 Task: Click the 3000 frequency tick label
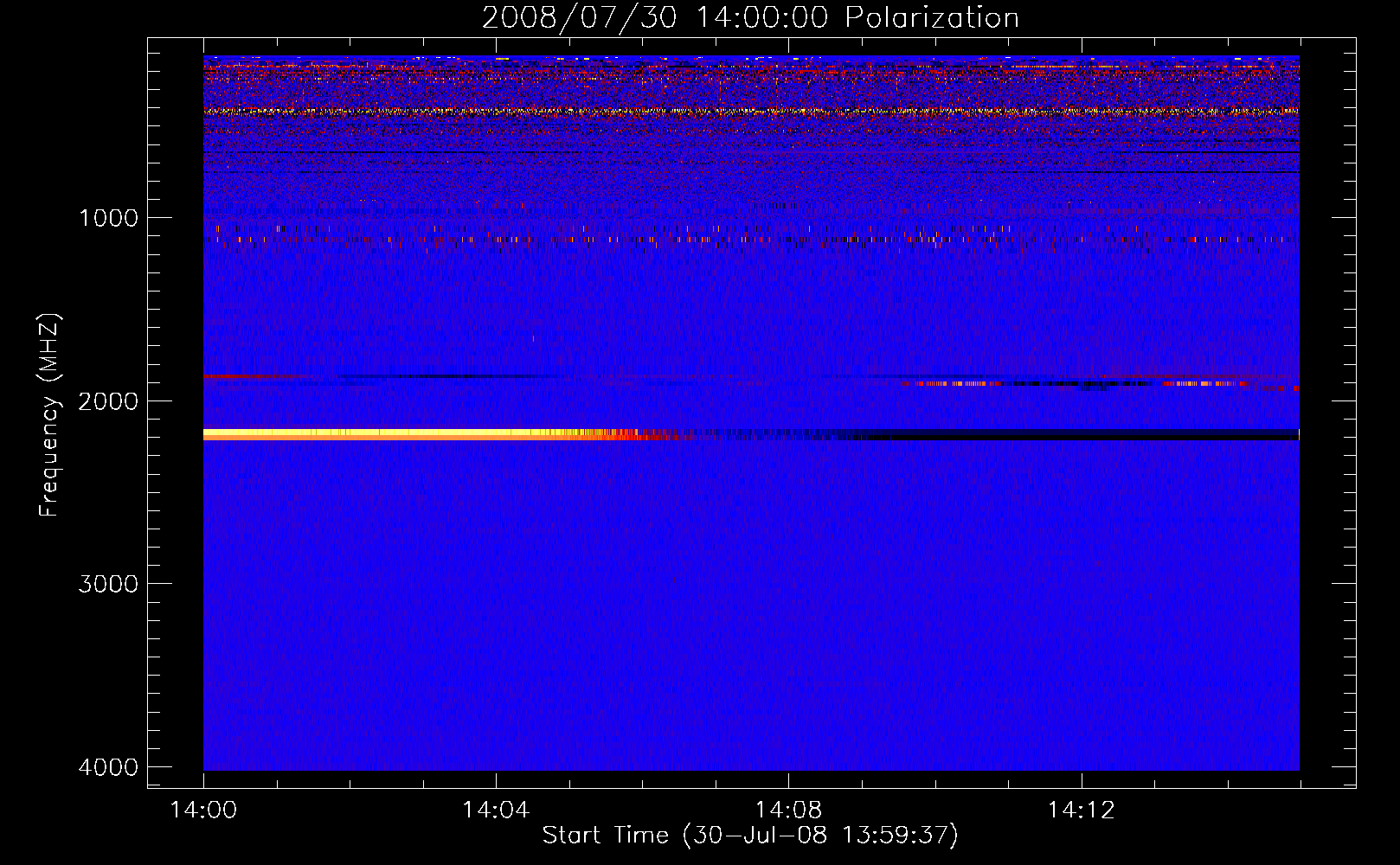[108, 584]
